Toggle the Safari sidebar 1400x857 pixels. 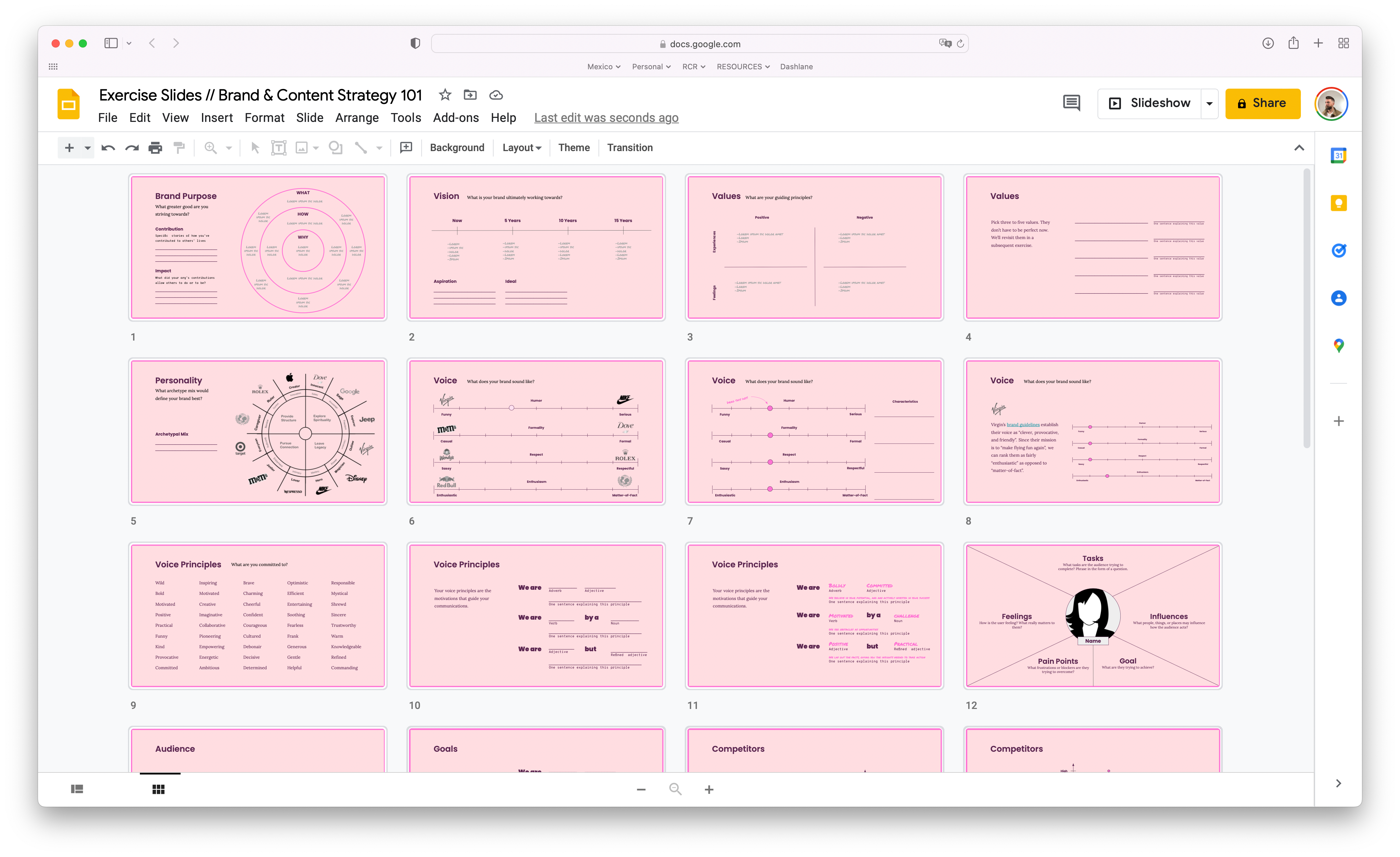coord(111,43)
